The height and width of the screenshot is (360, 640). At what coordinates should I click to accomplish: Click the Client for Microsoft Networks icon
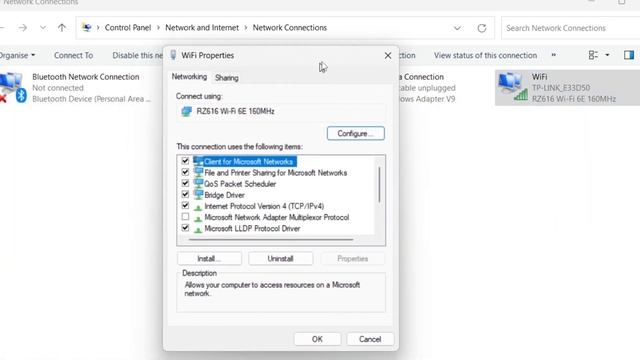pyautogui.click(x=198, y=161)
